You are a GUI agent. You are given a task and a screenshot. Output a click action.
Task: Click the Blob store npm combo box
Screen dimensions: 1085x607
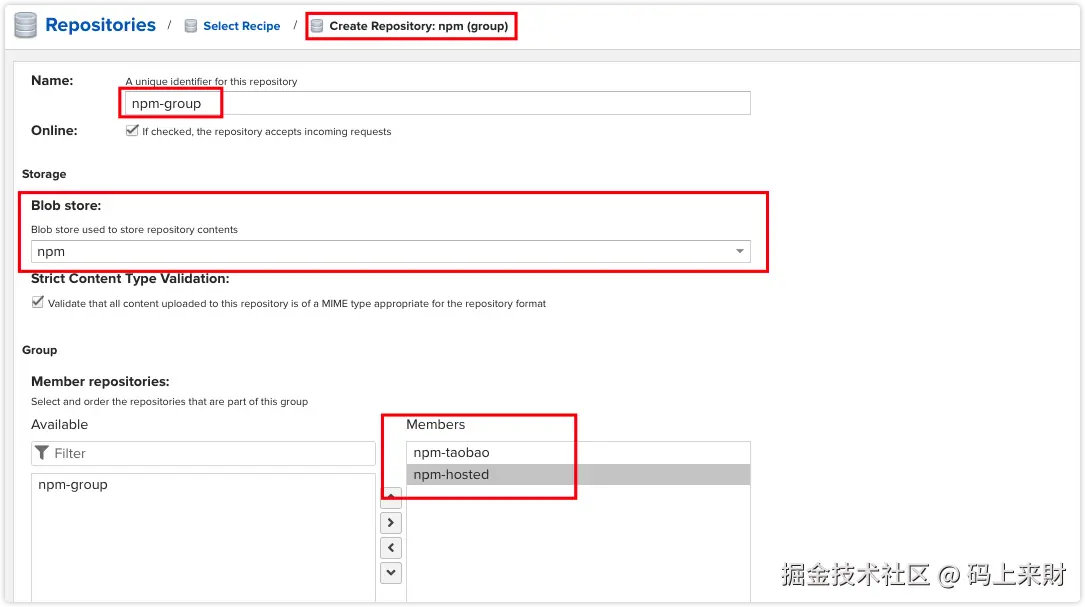click(390, 251)
